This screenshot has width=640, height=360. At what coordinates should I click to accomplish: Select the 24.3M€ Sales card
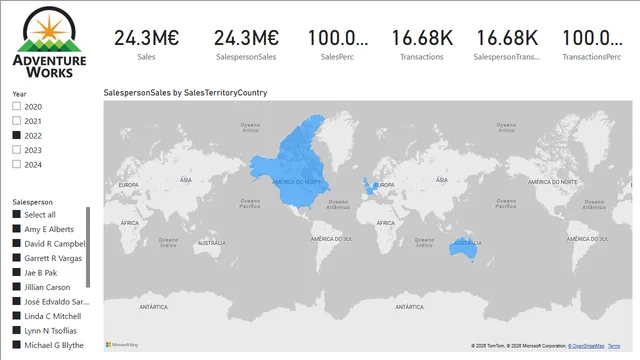(146, 44)
